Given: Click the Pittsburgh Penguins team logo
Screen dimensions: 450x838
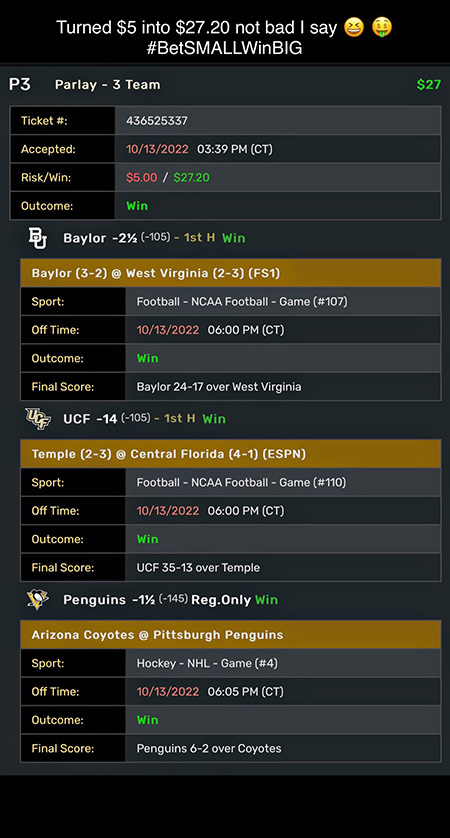Looking at the screenshot, I should click(x=37, y=599).
